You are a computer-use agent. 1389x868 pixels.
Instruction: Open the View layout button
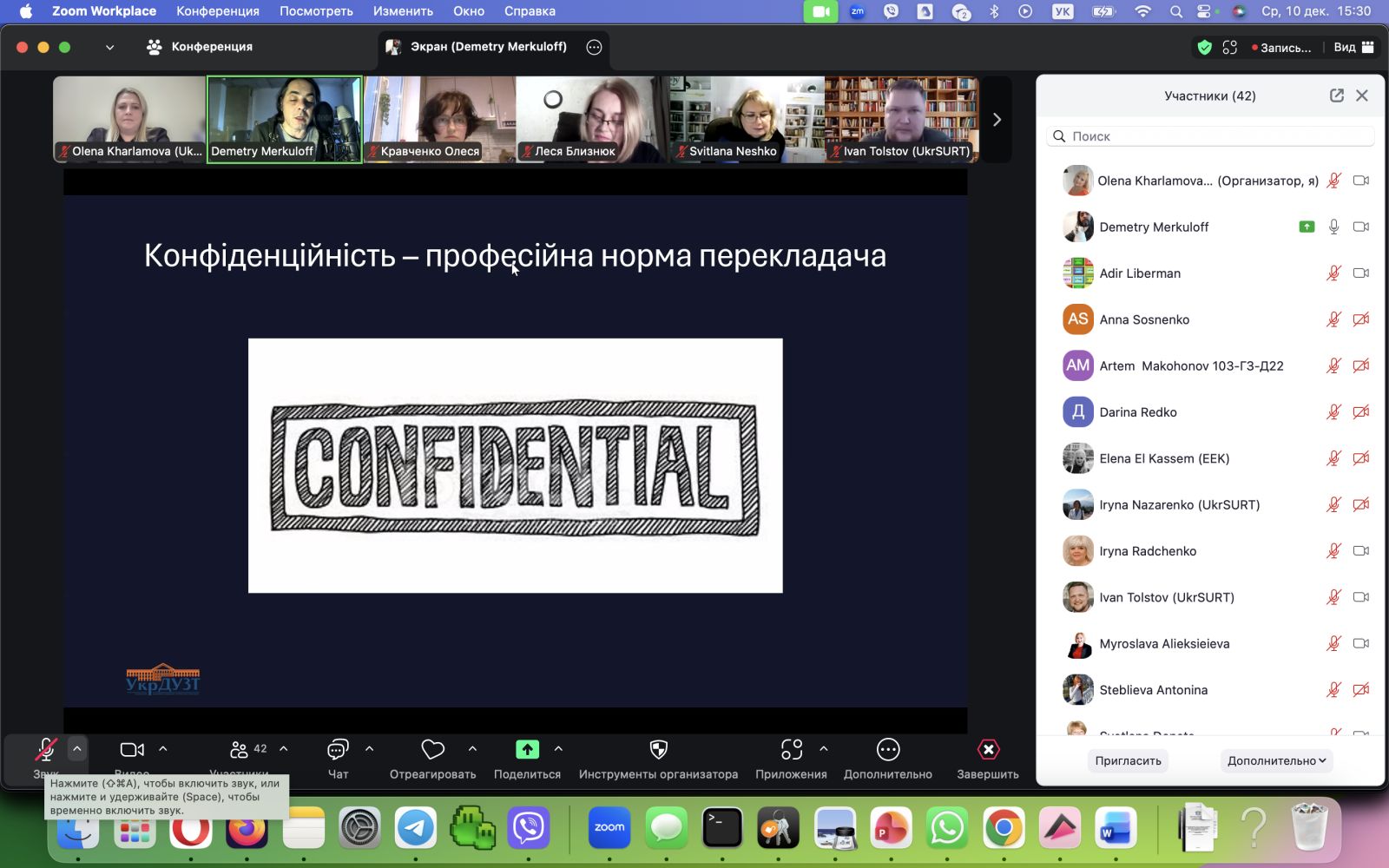coord(1353,47)
